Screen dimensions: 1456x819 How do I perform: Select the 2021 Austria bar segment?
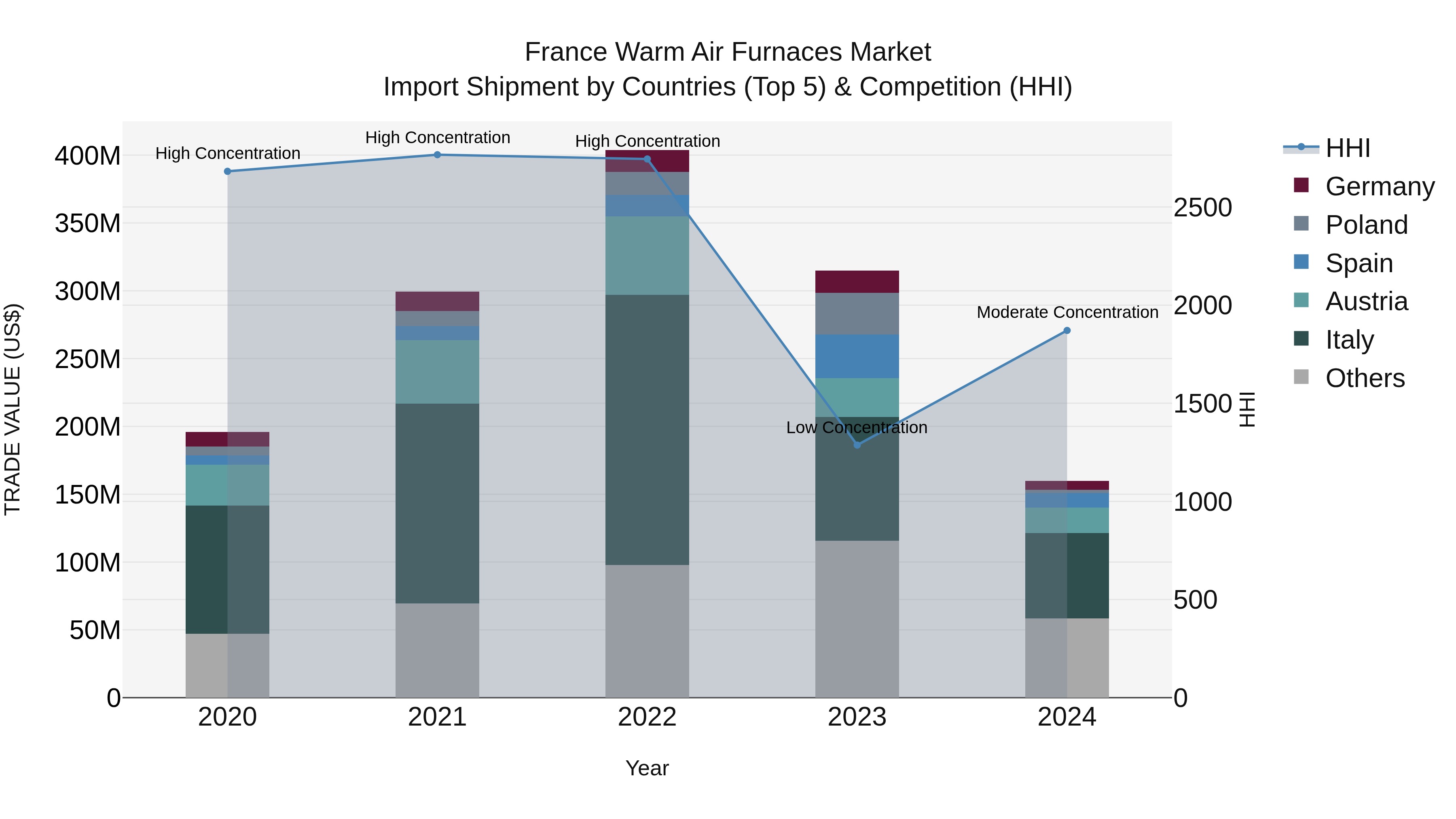click(x=438, y=372)
